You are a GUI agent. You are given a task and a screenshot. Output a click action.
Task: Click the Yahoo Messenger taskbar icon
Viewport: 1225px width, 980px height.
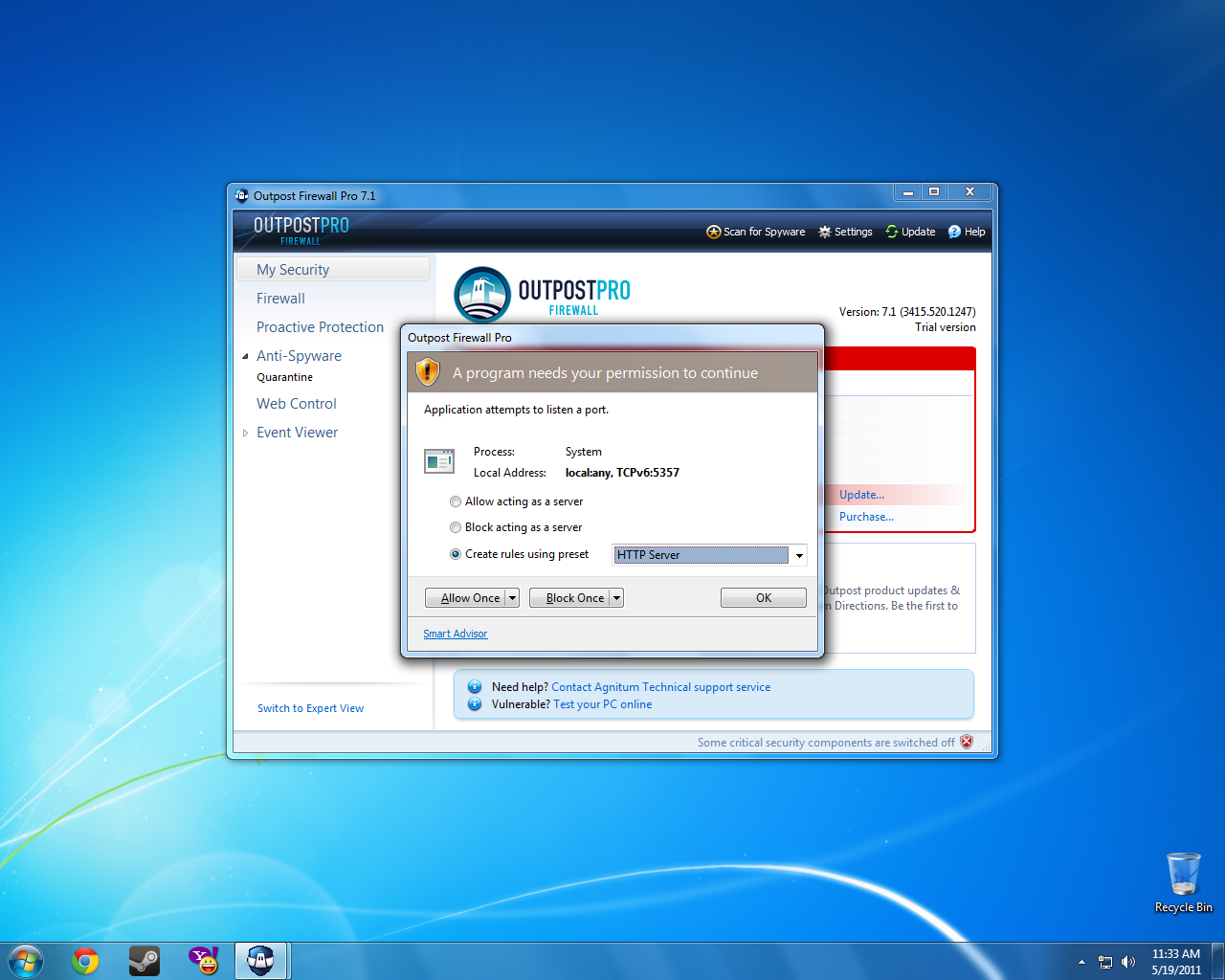203,960
